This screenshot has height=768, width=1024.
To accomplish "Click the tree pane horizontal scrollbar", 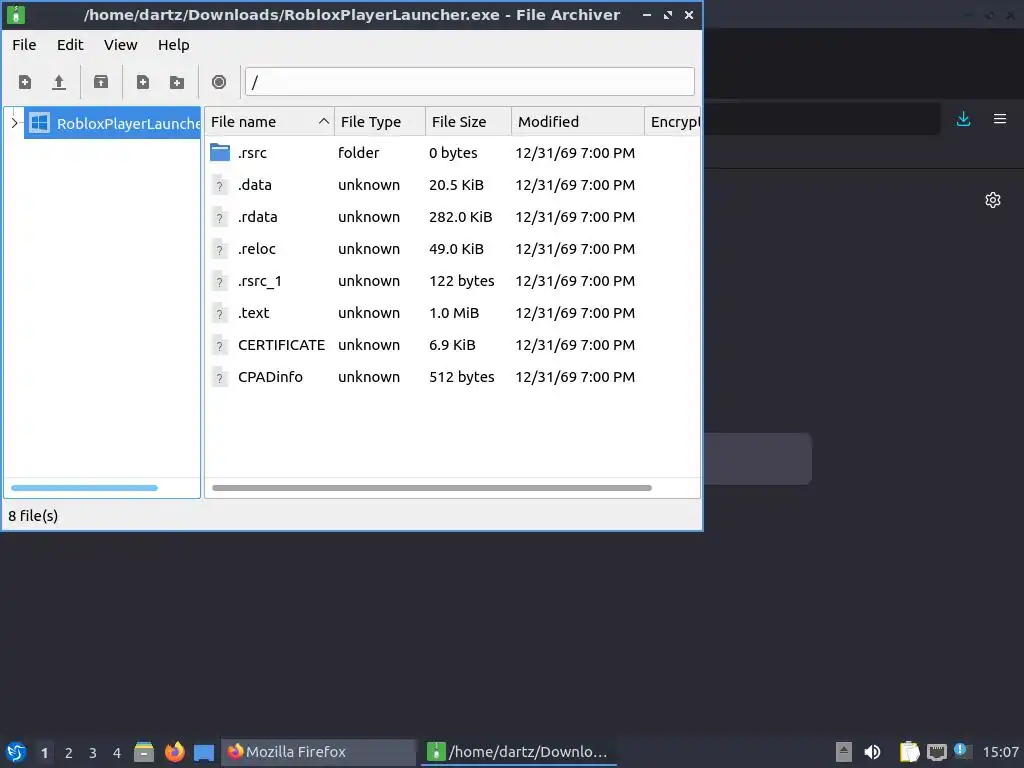I will pyautogui.click(x=84, y=488).
